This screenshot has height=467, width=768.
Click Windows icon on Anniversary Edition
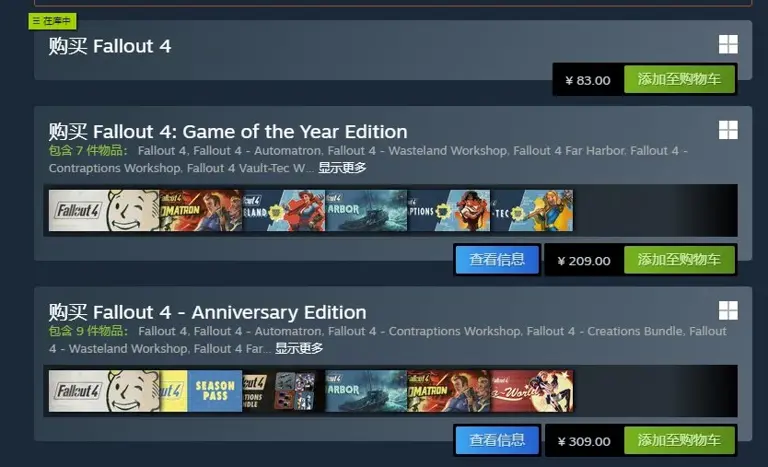click(728, 311)
